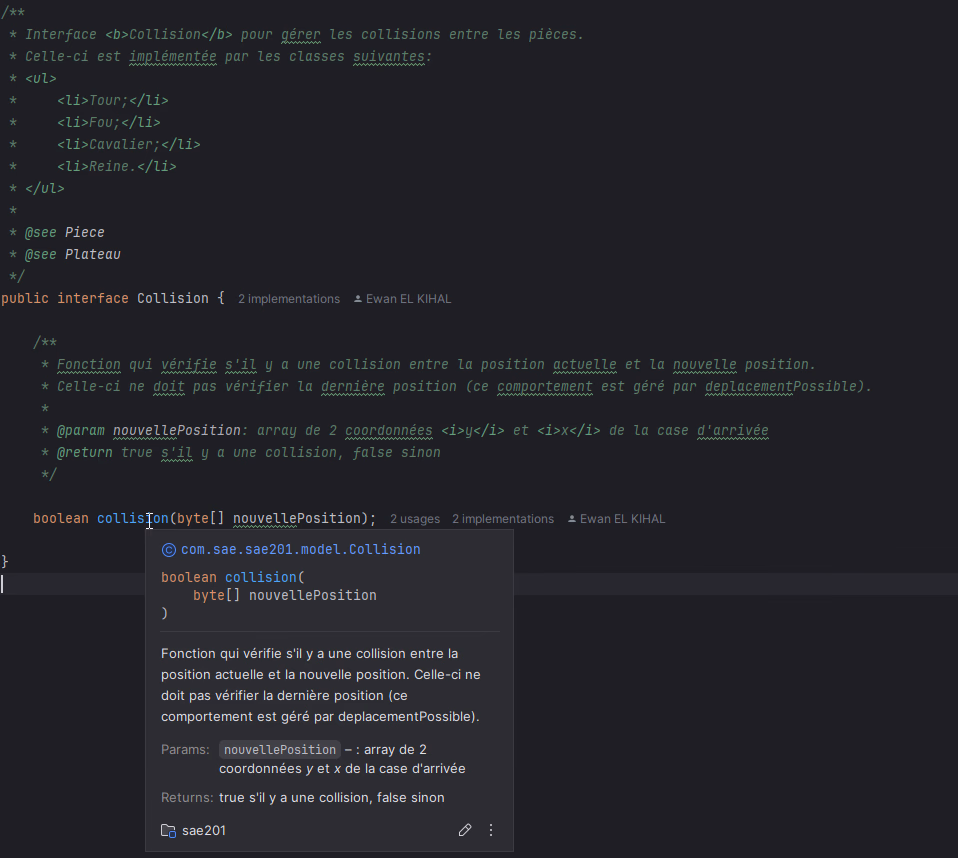The image size is (958, 858).
Task: Show 2 implementations of collision method
Action: pyautogui.click(x=502, y=519)
